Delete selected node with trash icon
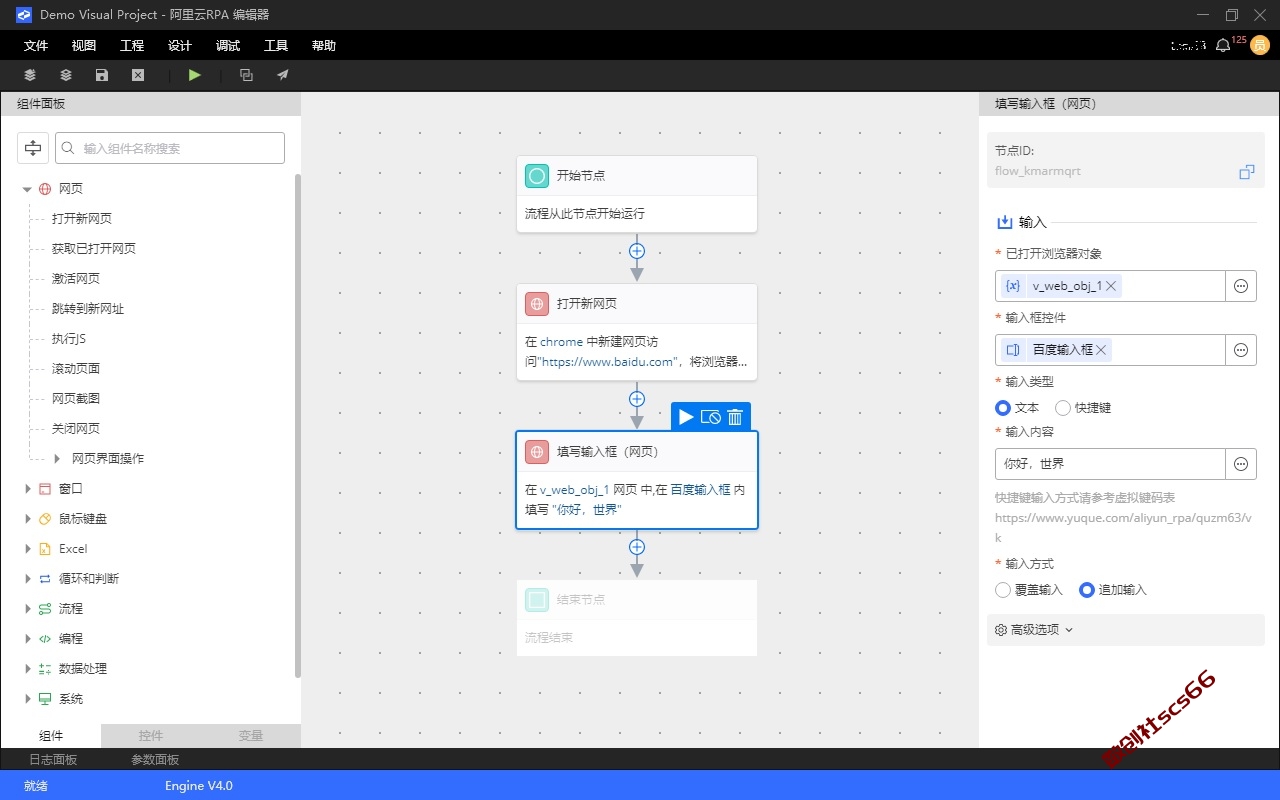The height and width of the screenshot is (800, 1280). tap(735, 417)
